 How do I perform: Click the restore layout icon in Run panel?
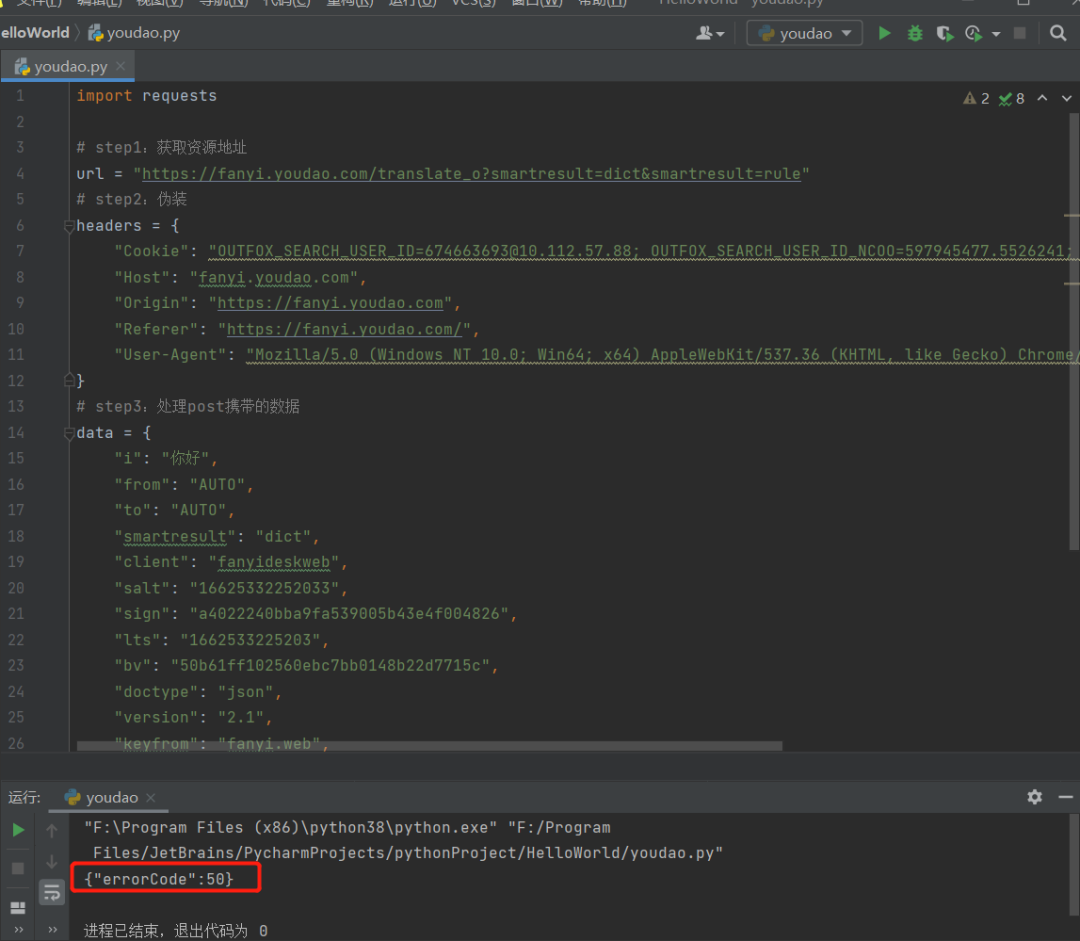coord(18,907)
